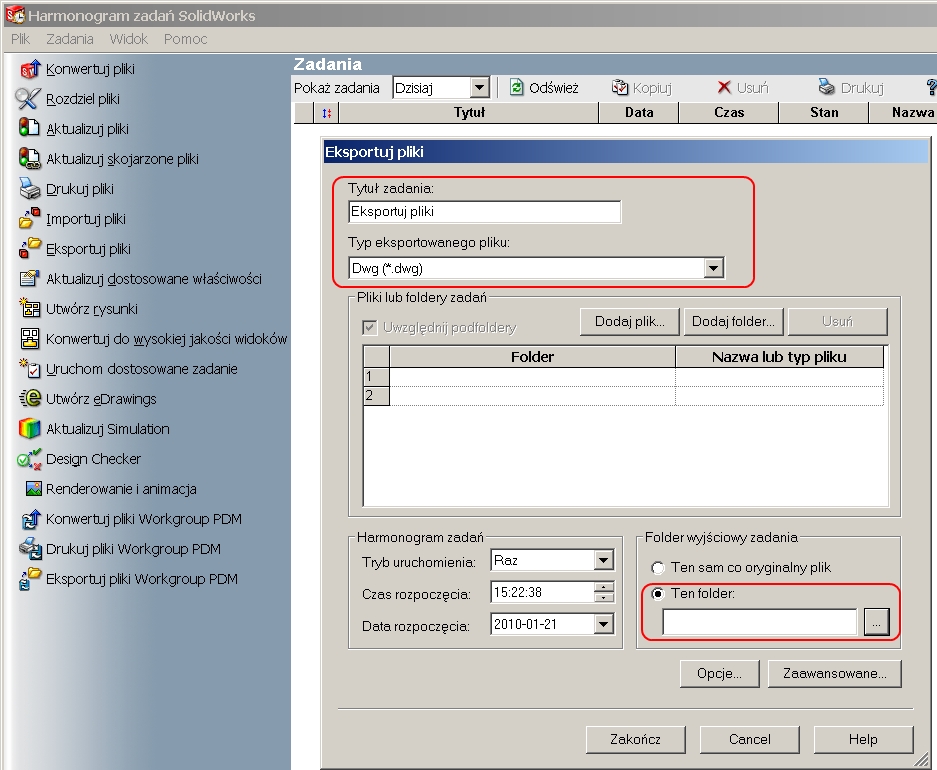This screenshot has height=770, width=937.
Task: Click the Aktualizuj skojarzone pliki icon
Action: (29, 158)
